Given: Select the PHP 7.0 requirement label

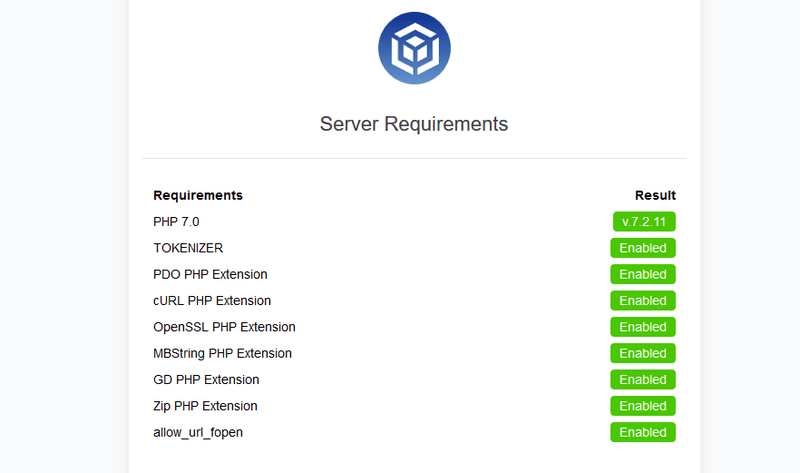Looking at the screenshot, I should (x=176, y=222).
